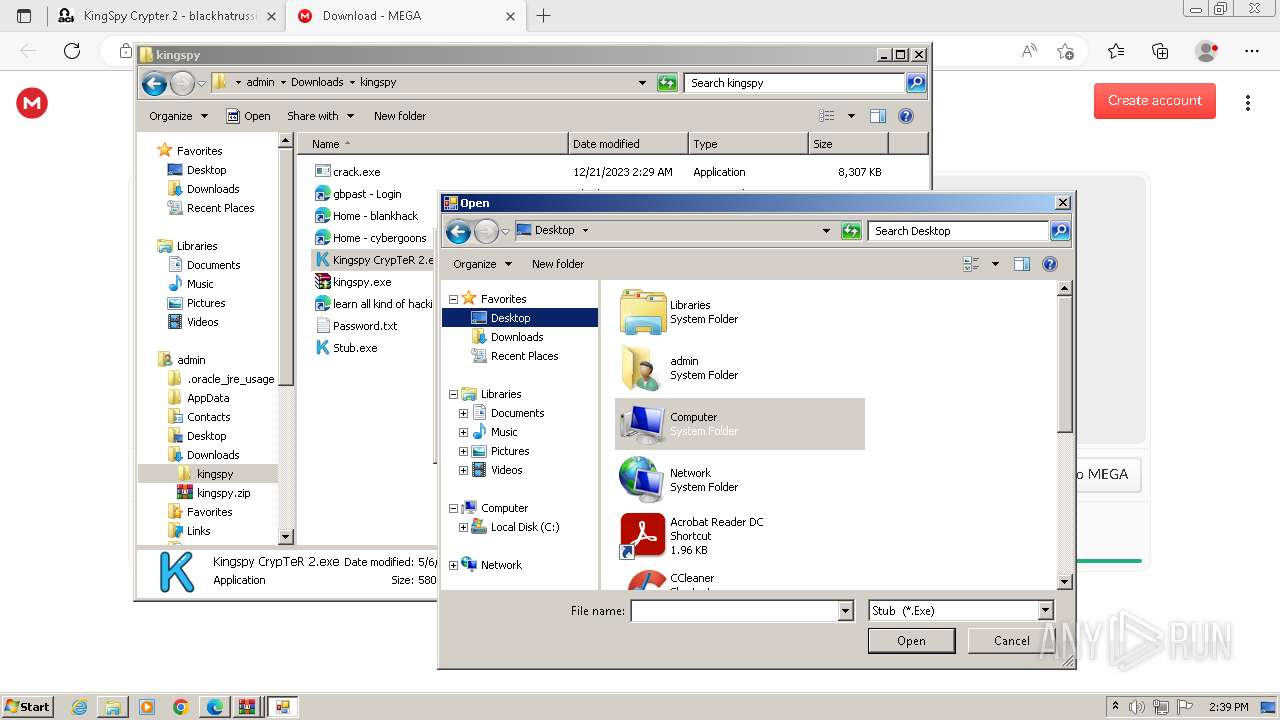Open Internet Explorer from the taskbar

pos(80,707)
